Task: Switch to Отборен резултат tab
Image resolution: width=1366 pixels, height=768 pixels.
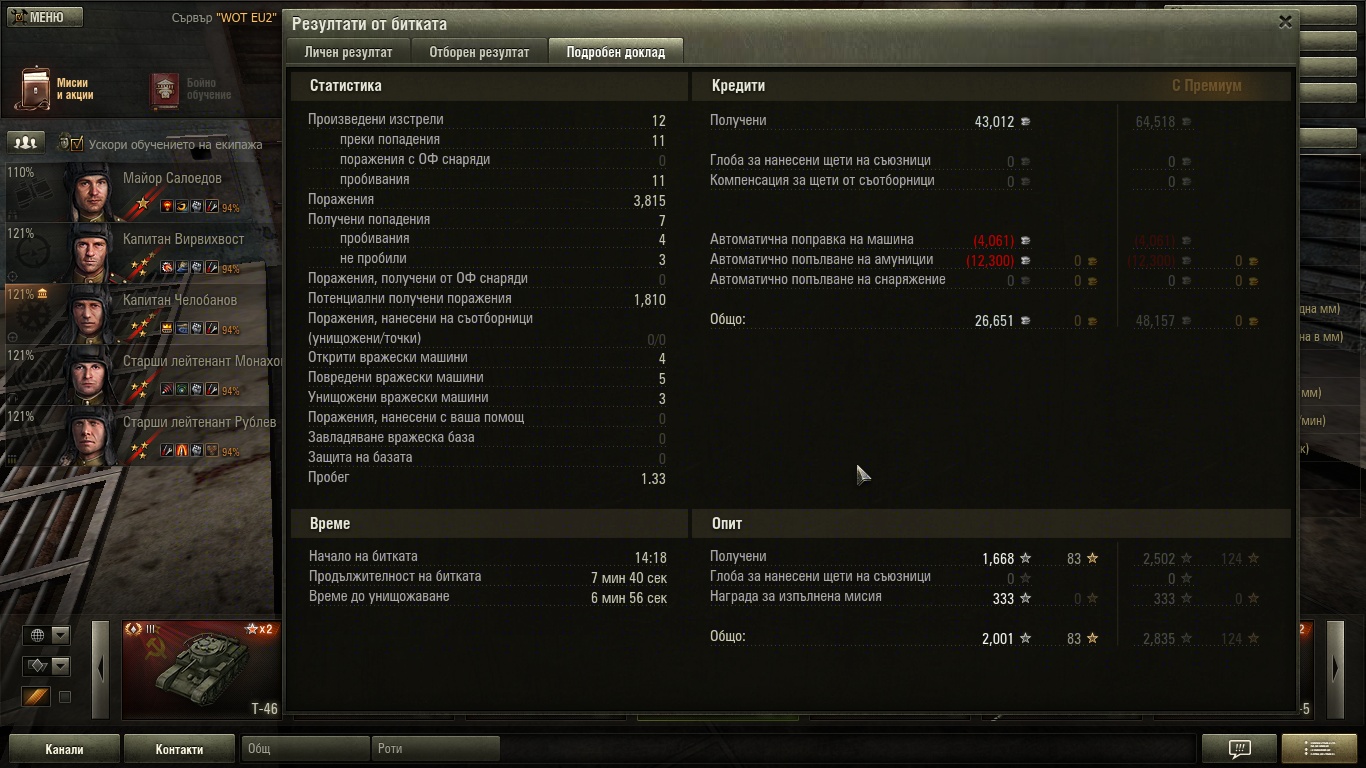Action: tap(479, 52)
